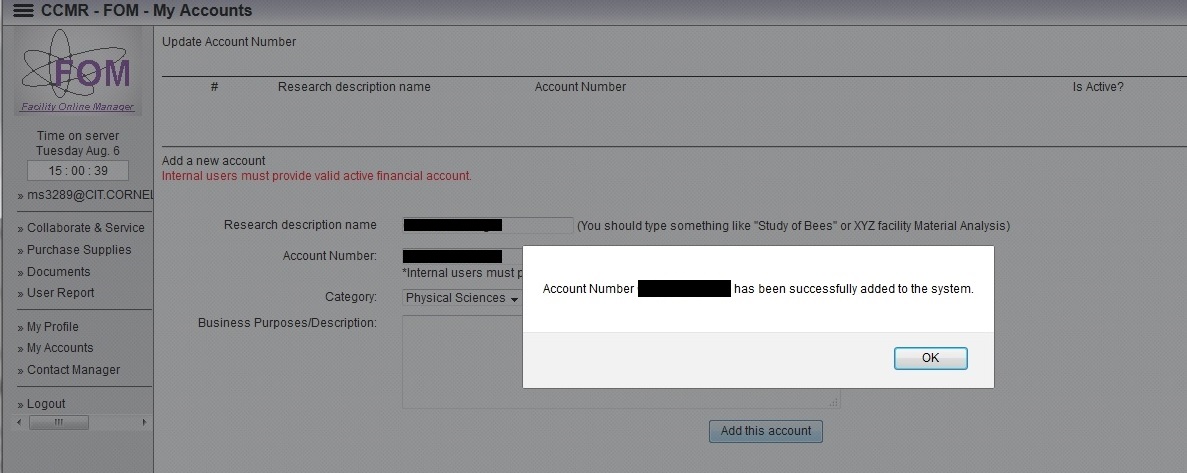Go to My Profile
Viewport: 1187px width, 473px height.
(x=52, y=327)
